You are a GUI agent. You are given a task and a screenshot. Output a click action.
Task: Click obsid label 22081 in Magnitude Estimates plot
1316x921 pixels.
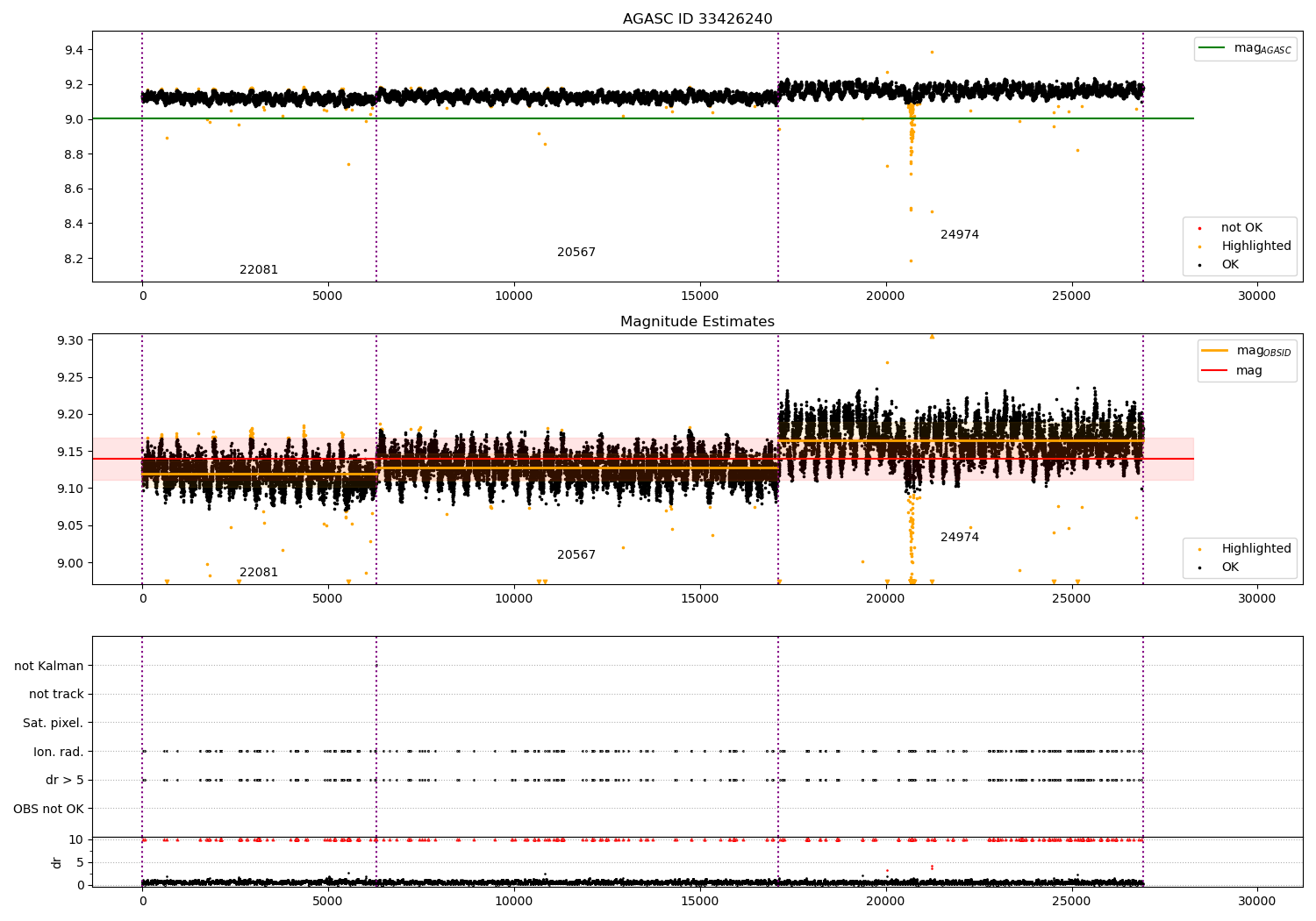[259, 573]
